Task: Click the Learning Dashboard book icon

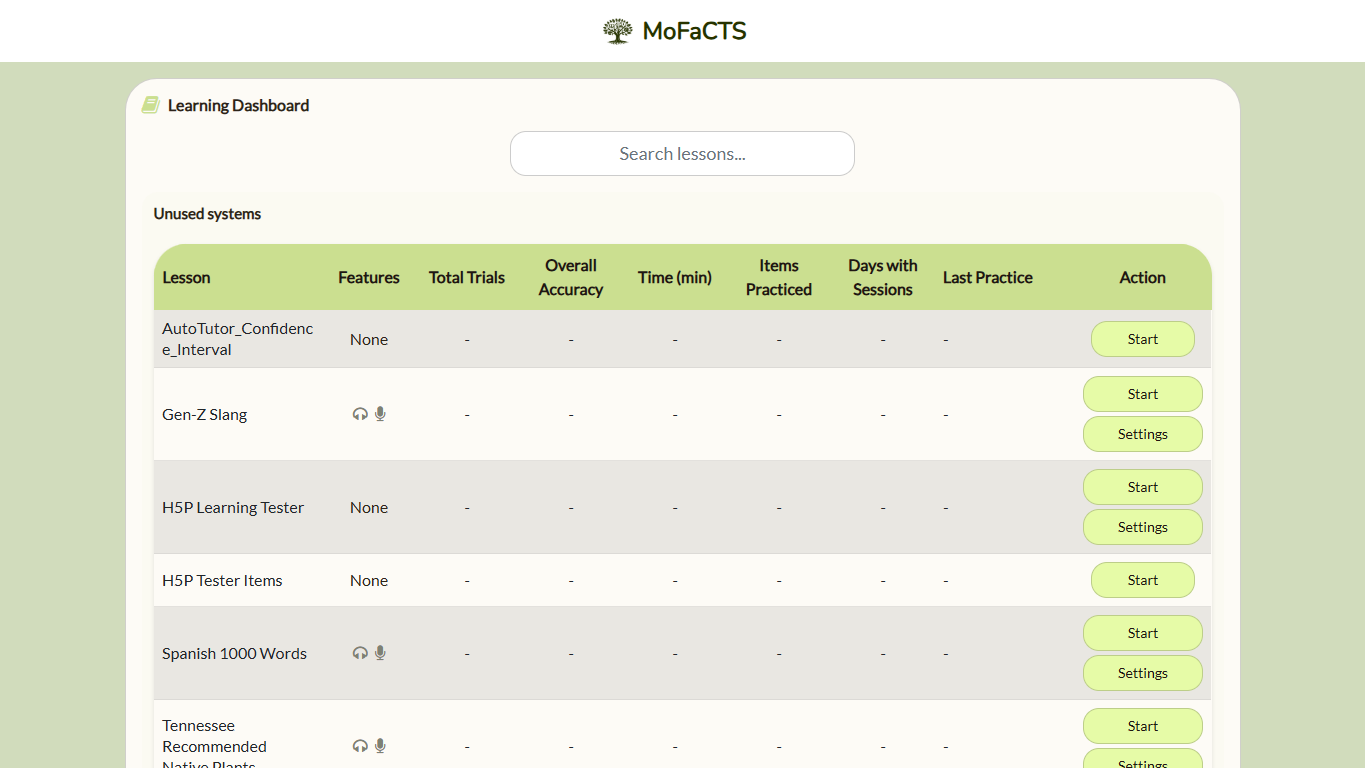Action: (150, 105)
